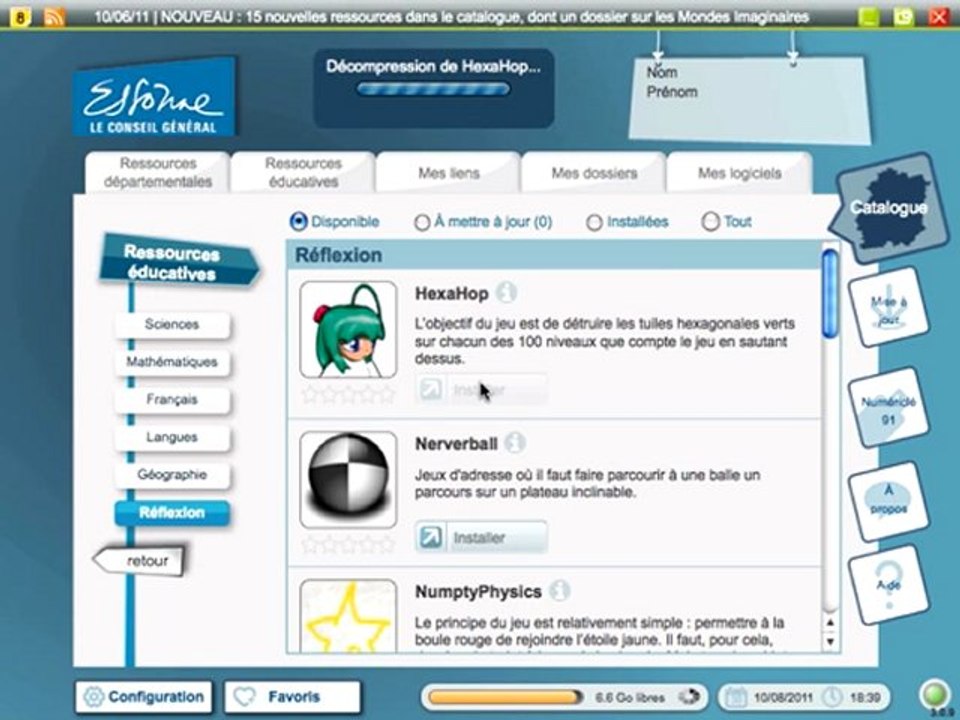Viewport: 960px width, 720px height.
Task: Select the Géographie category
Action: tap(172, 474)
